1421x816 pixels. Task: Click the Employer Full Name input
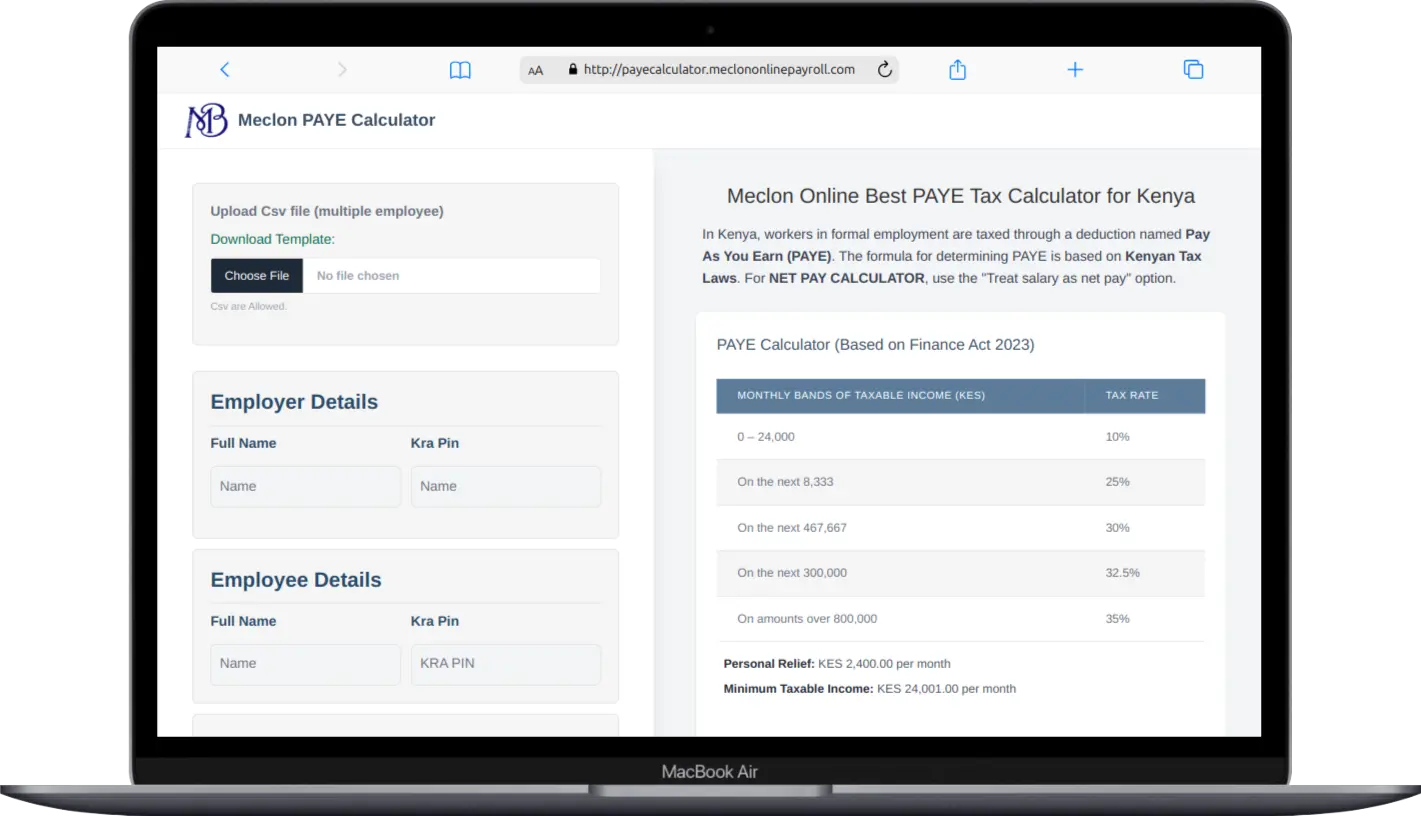coord(305,486)
